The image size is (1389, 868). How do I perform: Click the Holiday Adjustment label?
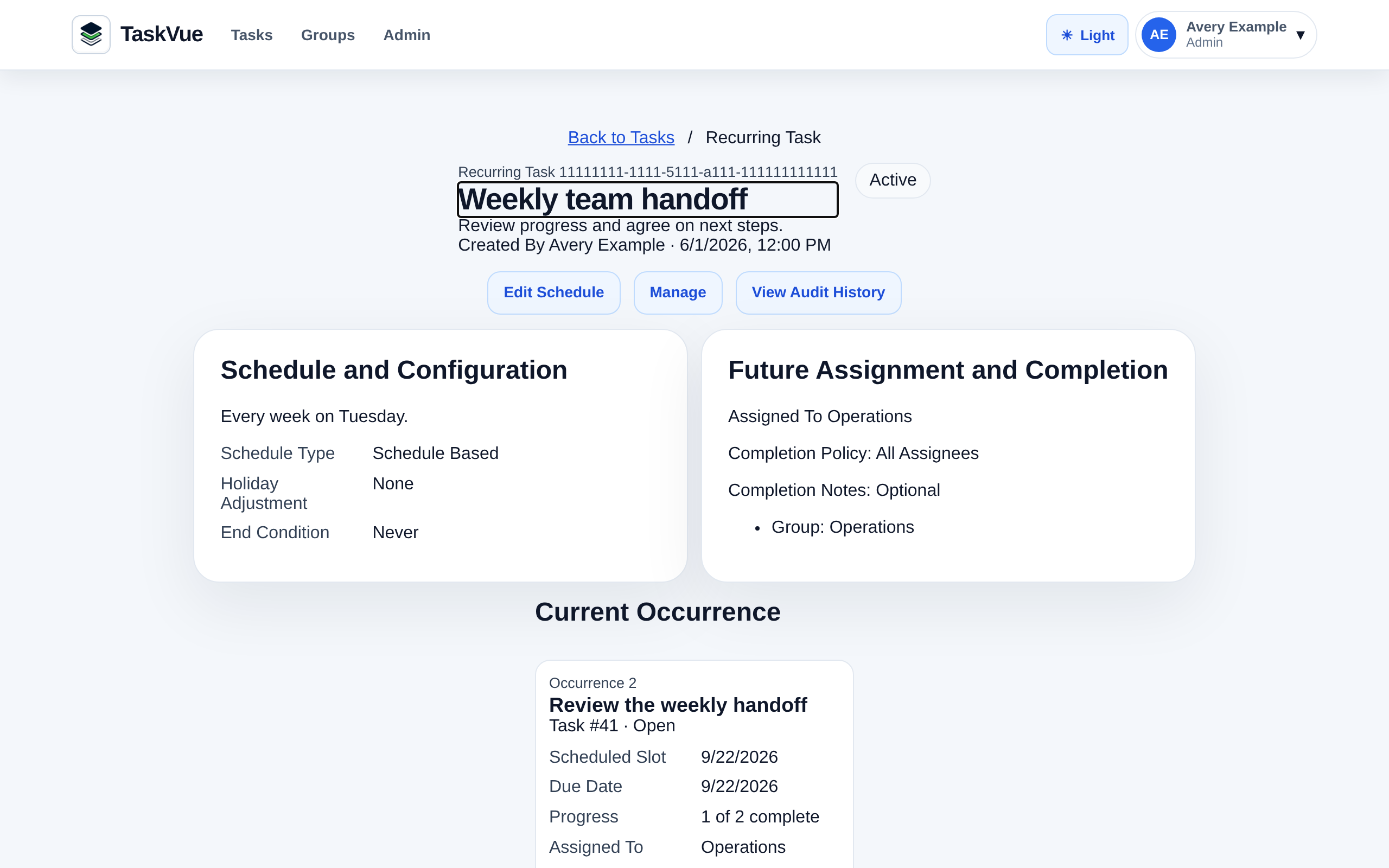point(264,493)
